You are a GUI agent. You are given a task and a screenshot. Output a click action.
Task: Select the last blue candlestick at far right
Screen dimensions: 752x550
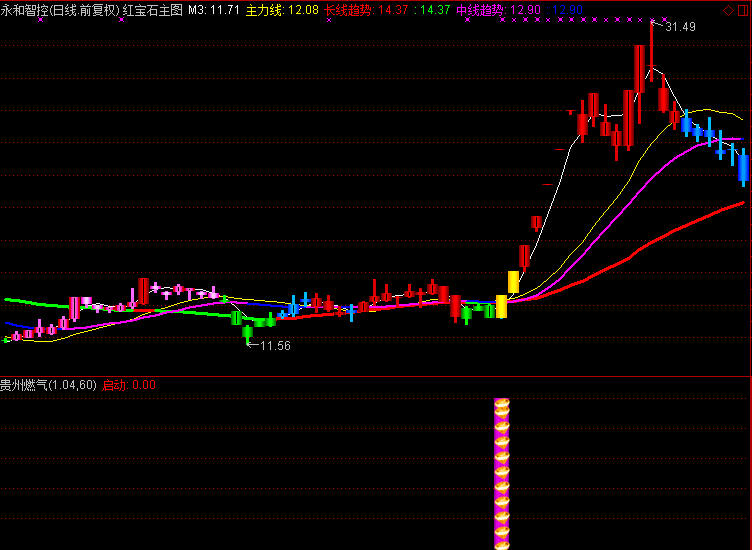pyautogui.click(x=743, y=166)
